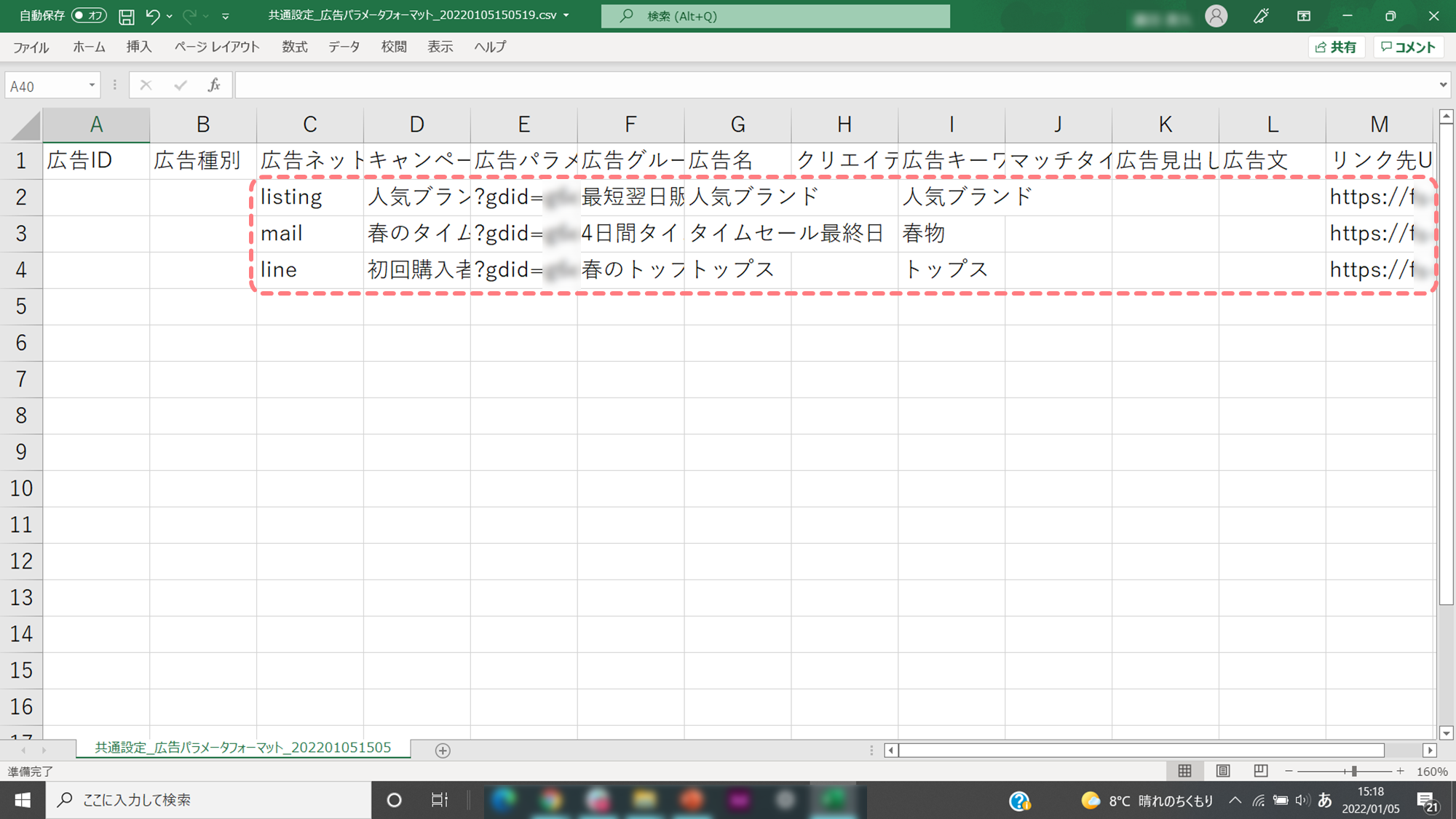Add a new sheet with plus icon
The width and height of the screenshot is (1456, 819).
coord(443,751)
